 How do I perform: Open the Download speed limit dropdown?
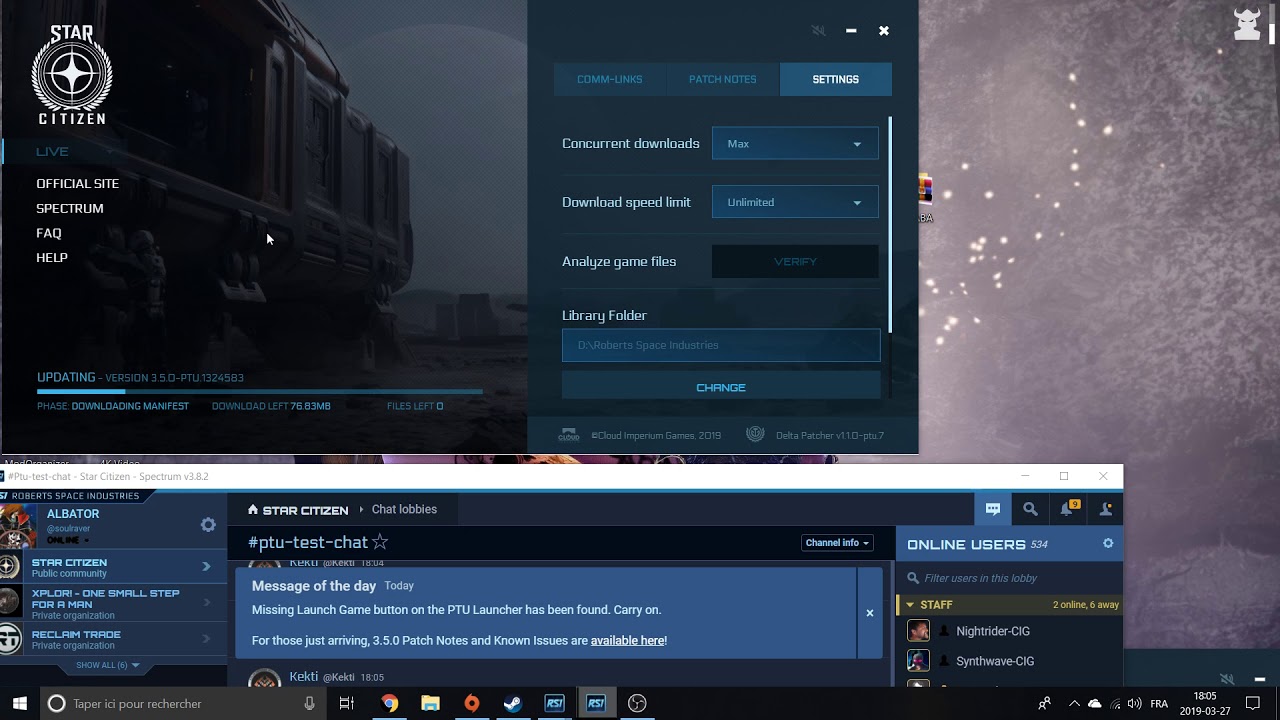pos(795,202)
